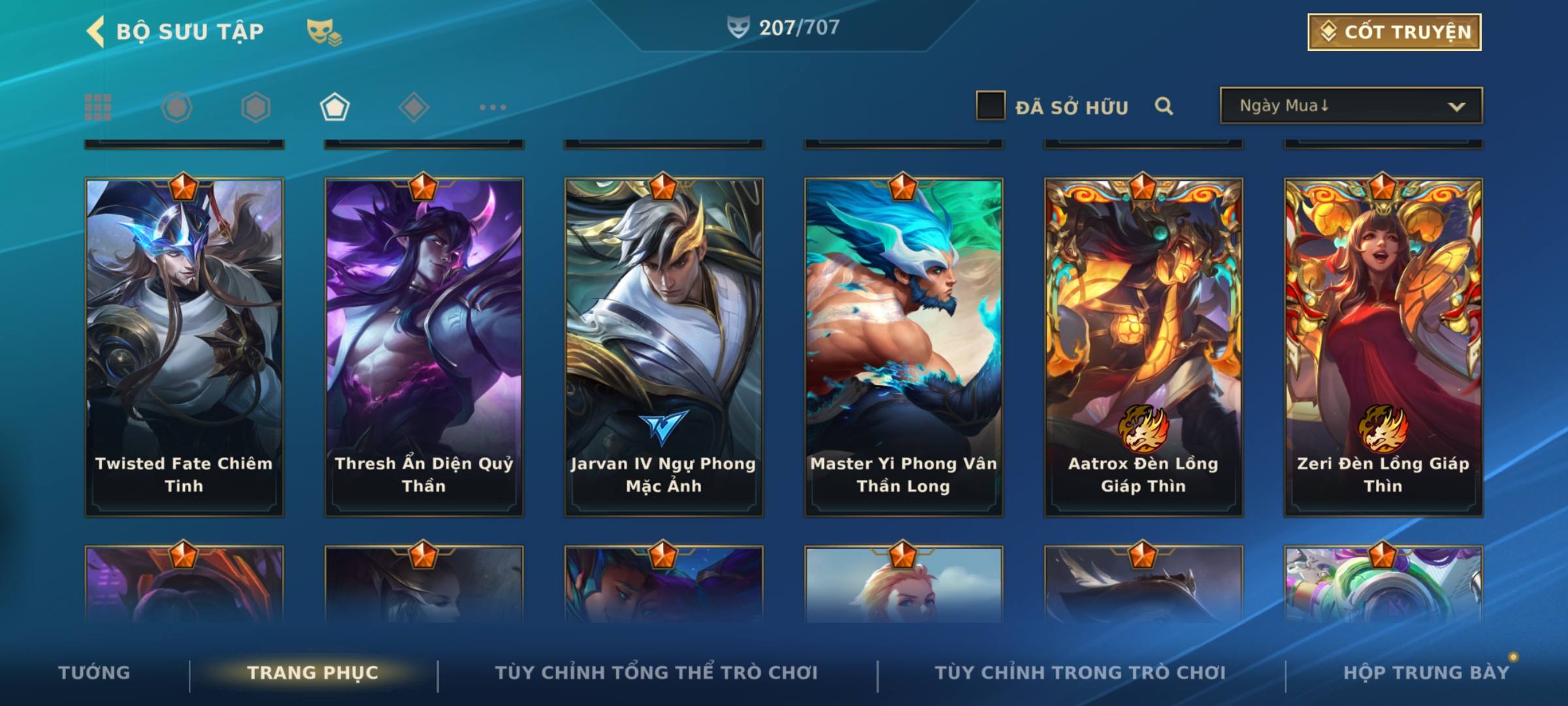Viewport: 1568px width, 706px height.
Task: Open Twisted Fate Chiêm Tinh skin card
Action: (x=184, y=346)
